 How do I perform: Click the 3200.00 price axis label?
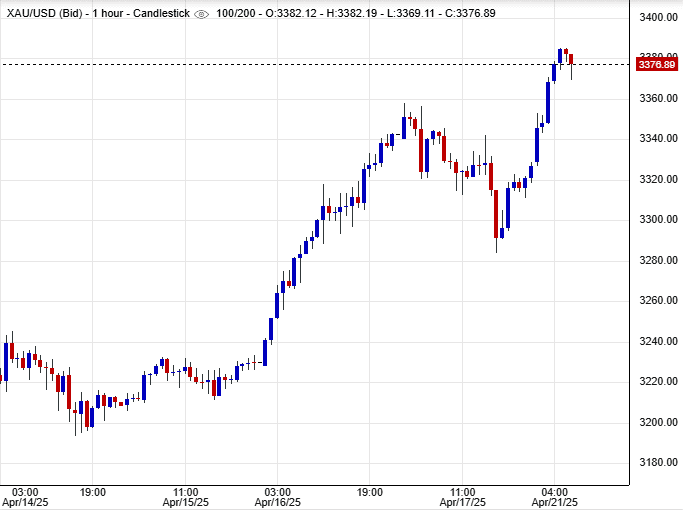click(658, 422)
